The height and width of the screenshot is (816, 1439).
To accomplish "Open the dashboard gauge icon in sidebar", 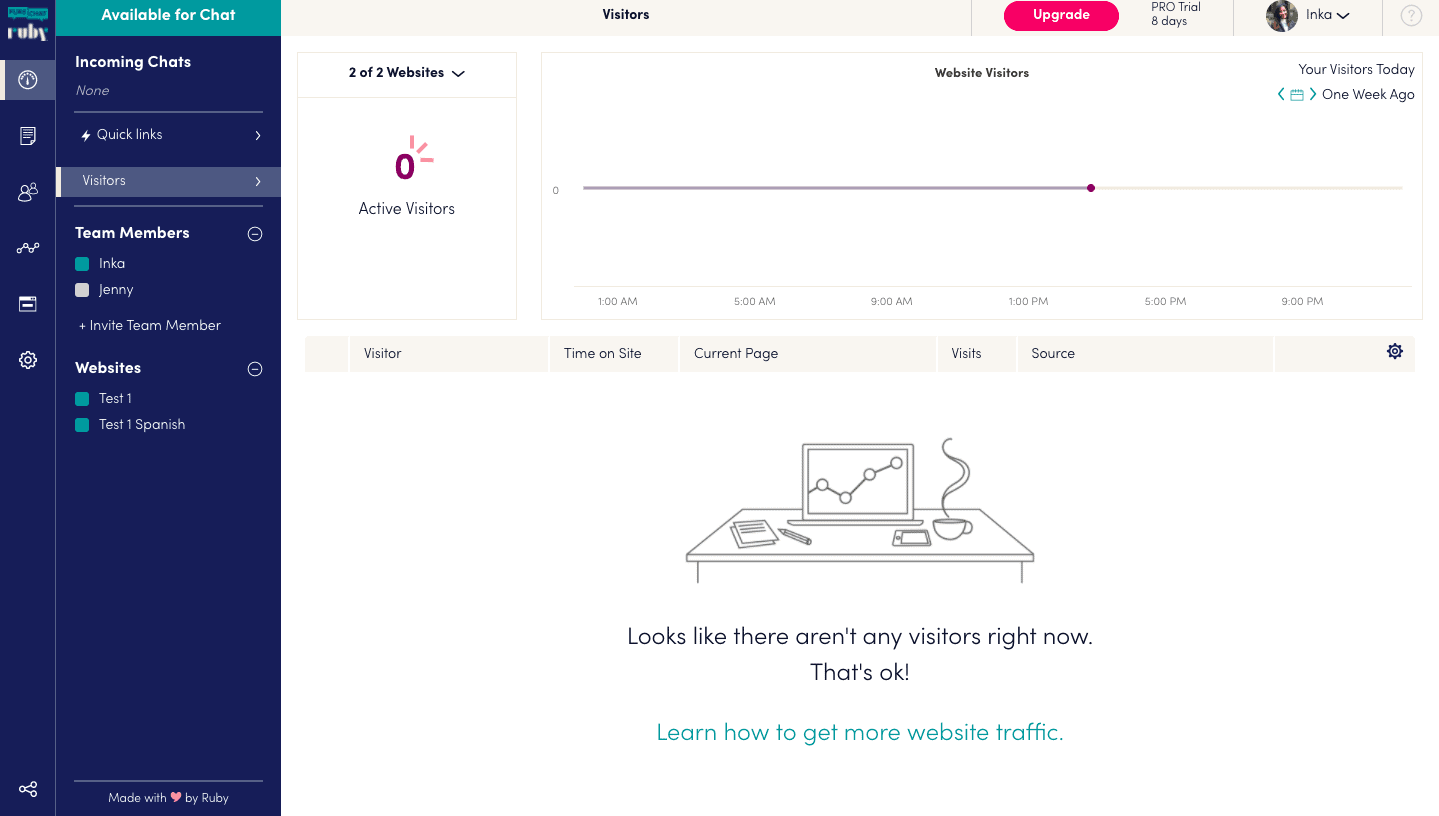I will pos(28,80).
